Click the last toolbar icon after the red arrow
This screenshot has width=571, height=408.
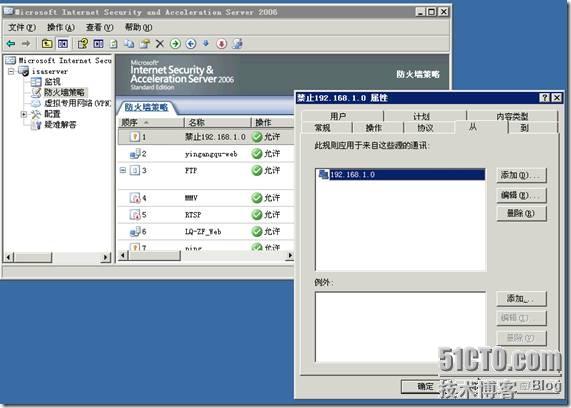click(x=237, y=44)
